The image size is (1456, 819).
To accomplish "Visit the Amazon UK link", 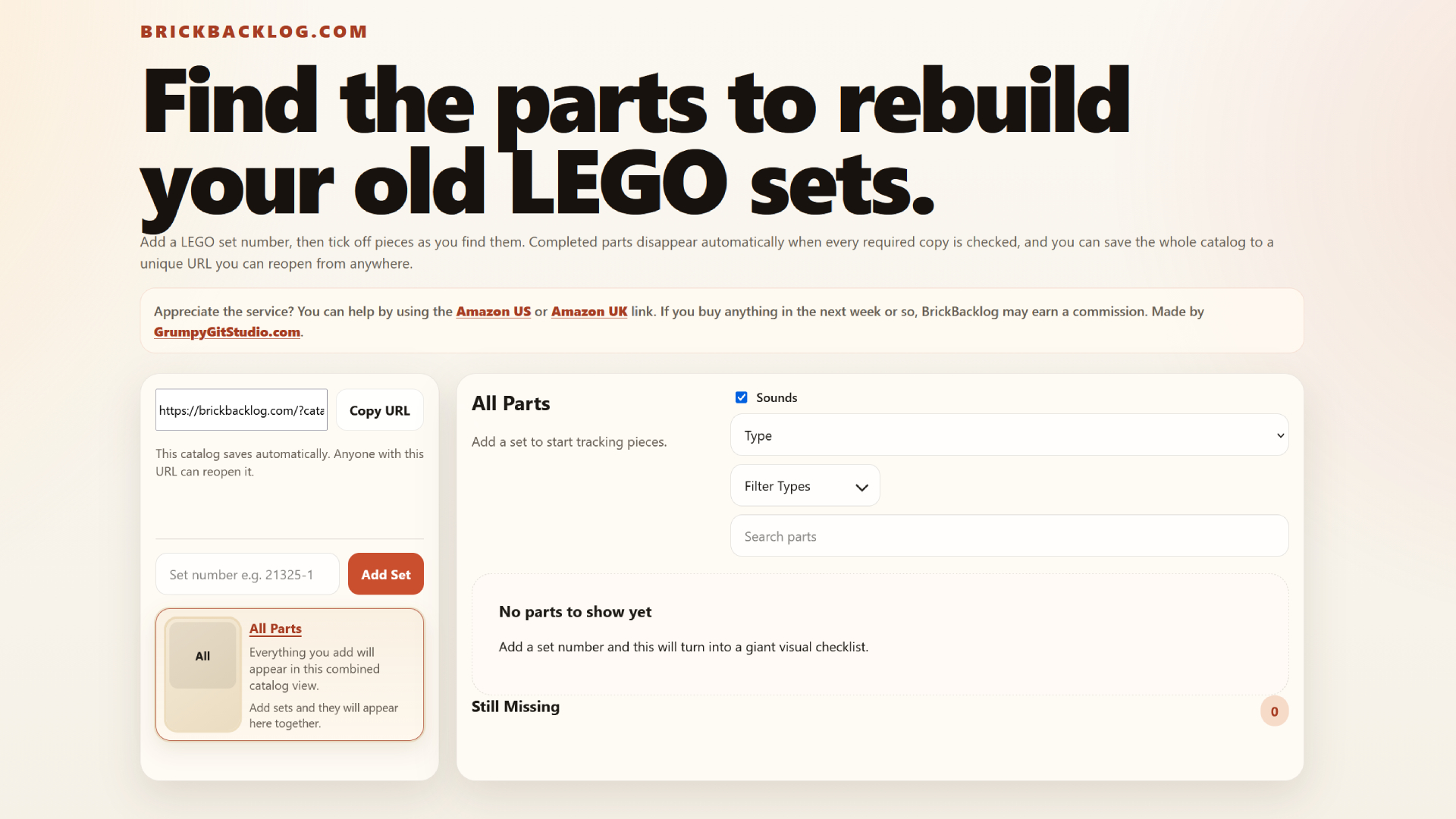I will 589,311.
